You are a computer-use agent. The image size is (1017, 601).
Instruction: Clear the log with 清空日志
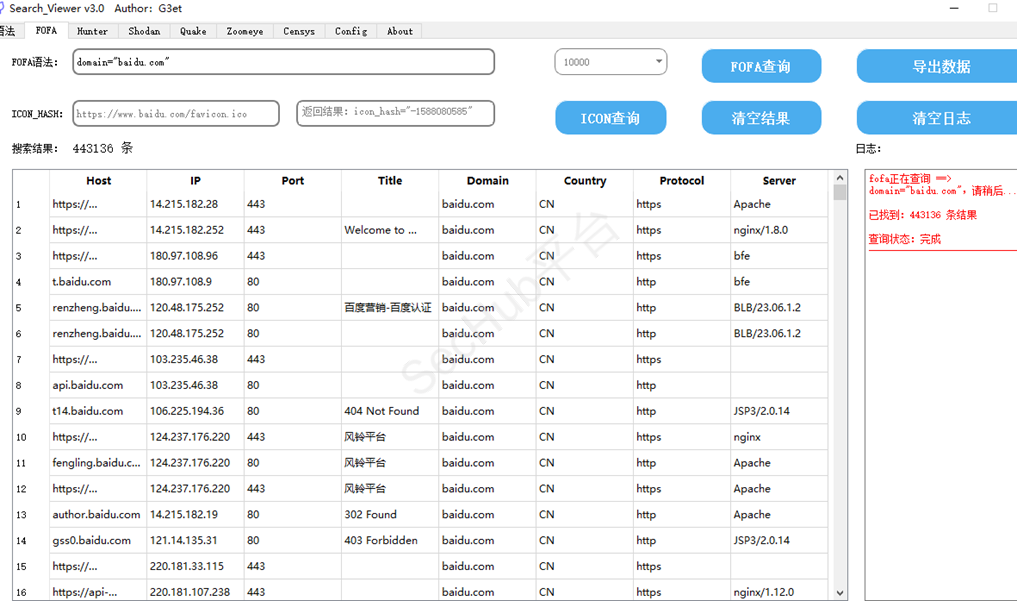tap(940, 118)
